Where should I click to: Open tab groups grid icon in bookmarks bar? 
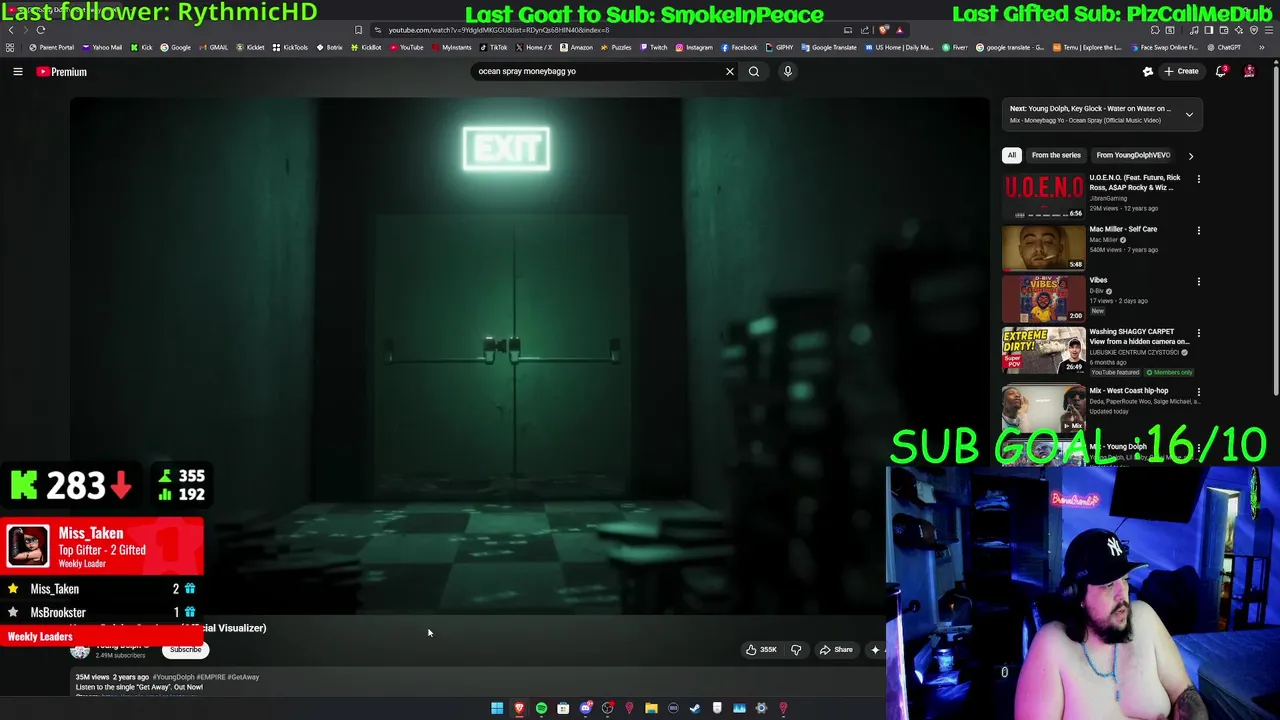pos(10,47)
